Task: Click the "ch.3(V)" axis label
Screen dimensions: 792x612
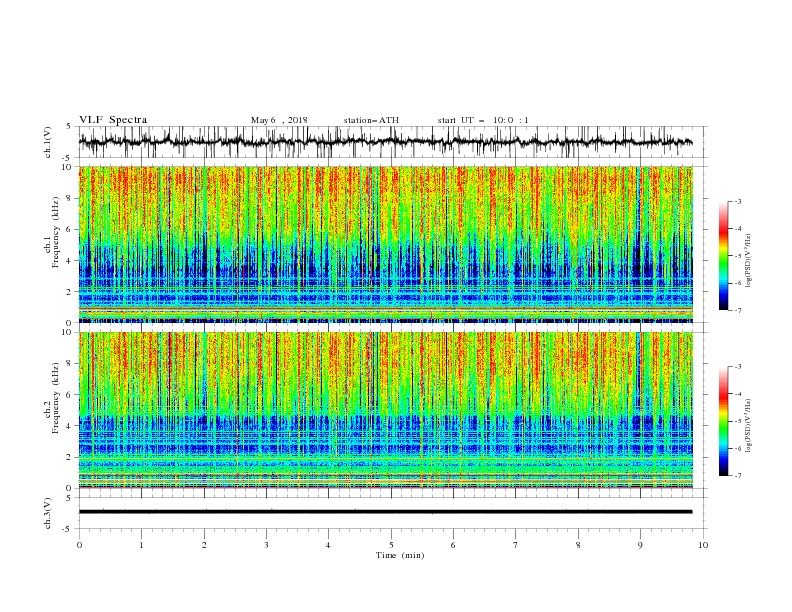Action: 48,513
